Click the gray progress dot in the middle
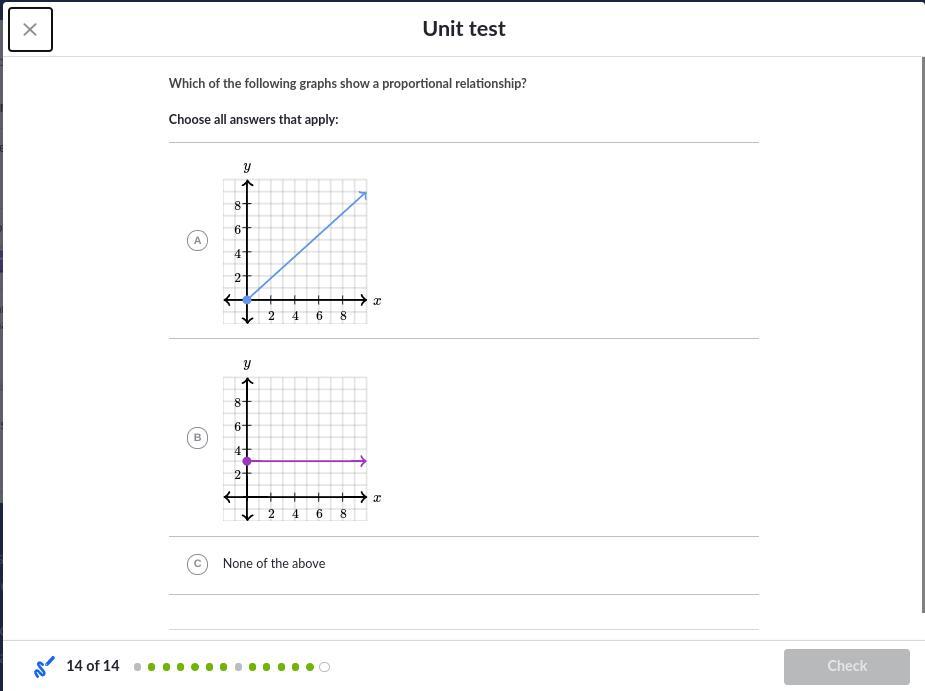Viewport: 925px width, 691px height. point(238,667)
